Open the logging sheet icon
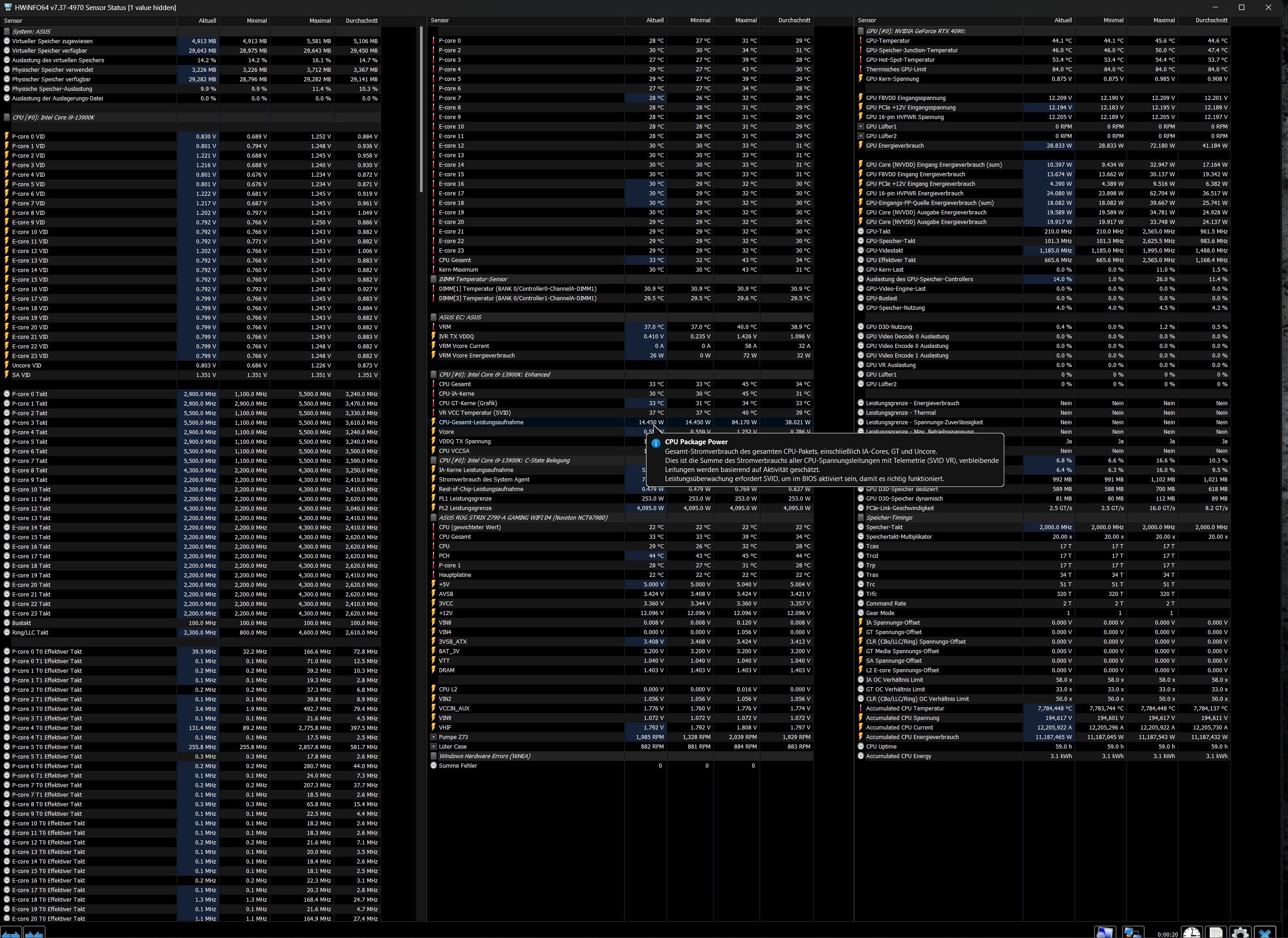The width and height of the screenshot is (1288, 938). coord(1216,933)
